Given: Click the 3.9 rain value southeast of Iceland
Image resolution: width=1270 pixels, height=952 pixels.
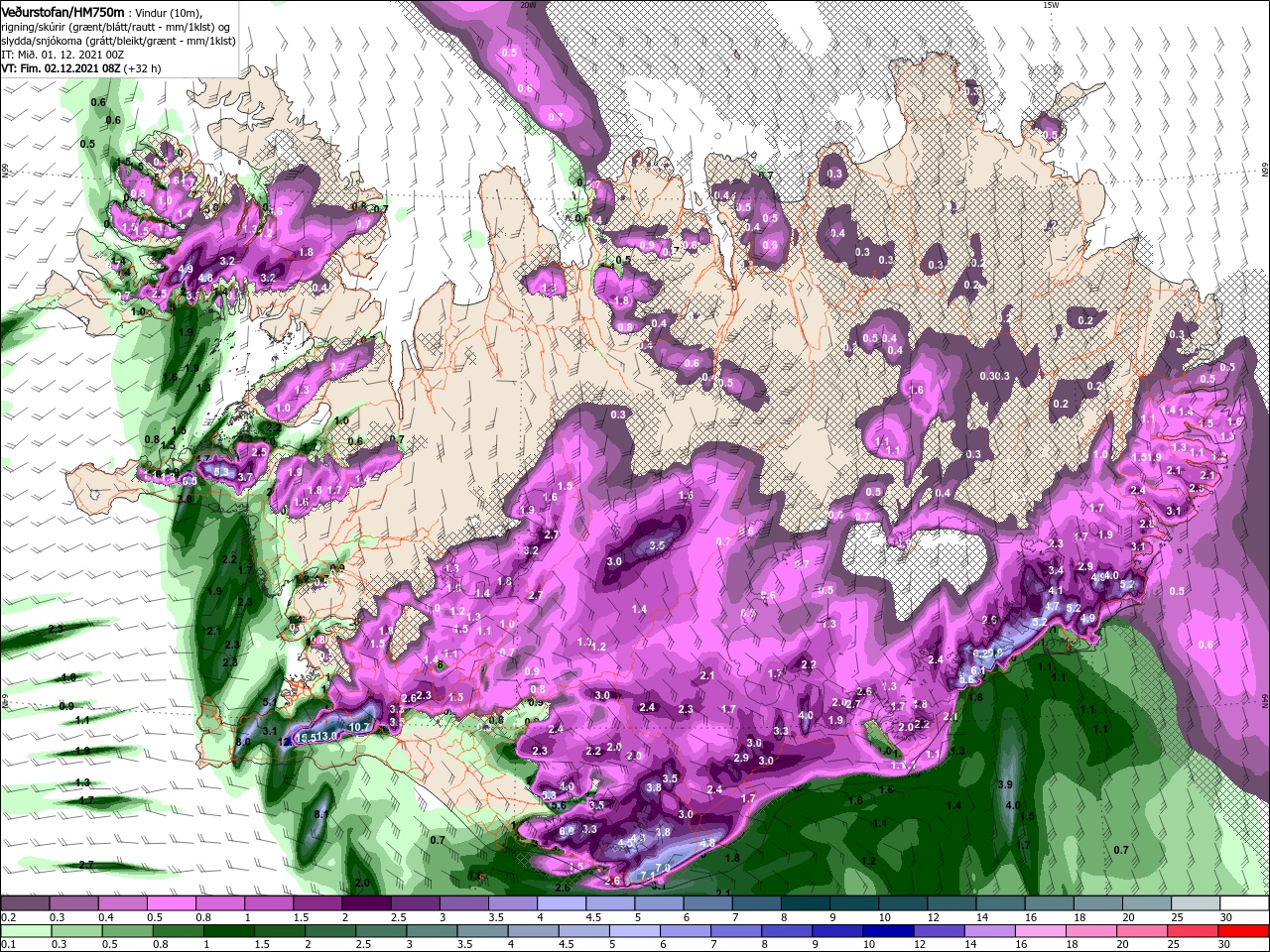Looking at the screenshot, I should (x=1004, y=784).
